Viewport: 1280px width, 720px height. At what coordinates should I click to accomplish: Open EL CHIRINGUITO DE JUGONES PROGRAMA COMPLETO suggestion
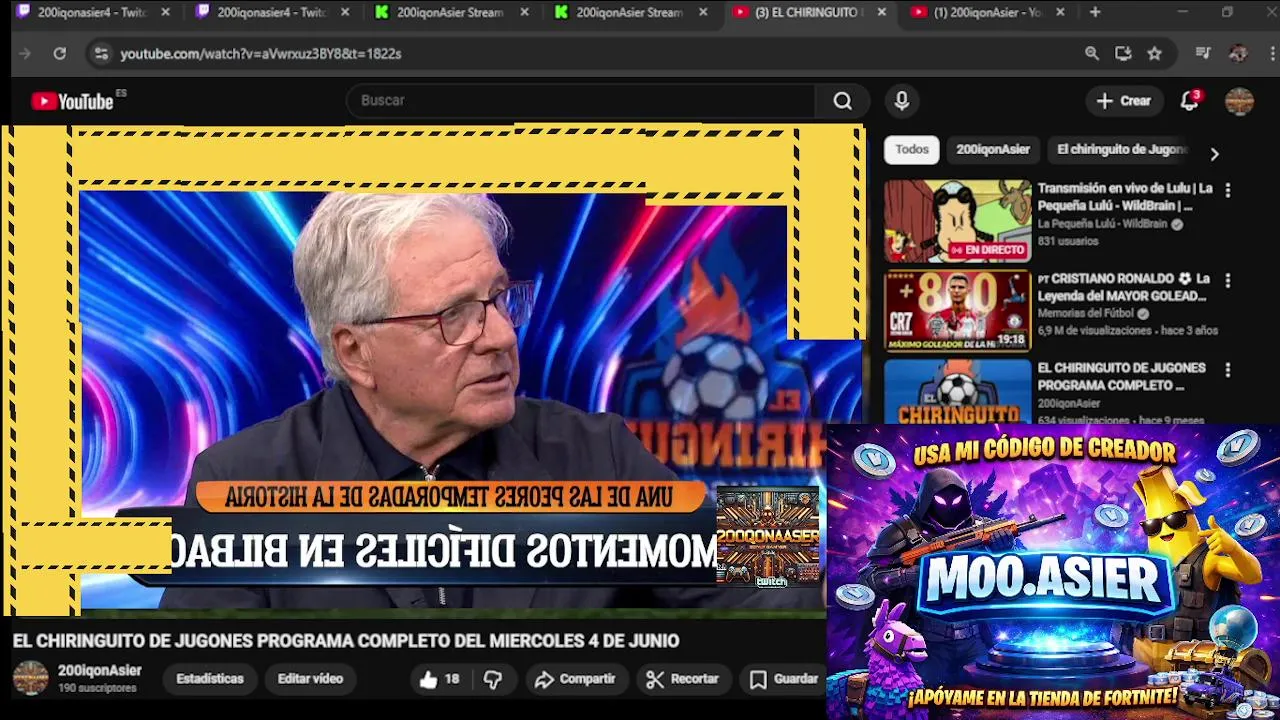[x=1121, y=376]
